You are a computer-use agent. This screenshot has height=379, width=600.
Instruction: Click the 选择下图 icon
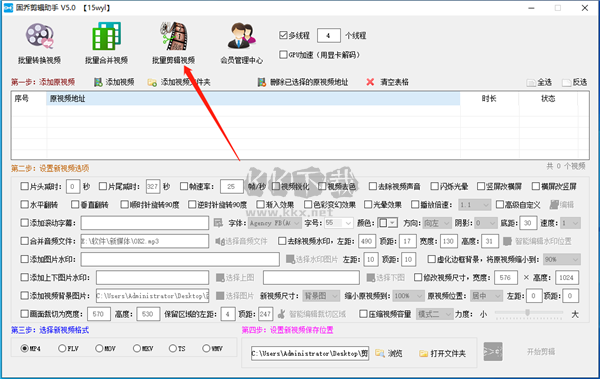click(x=370, y=278)
